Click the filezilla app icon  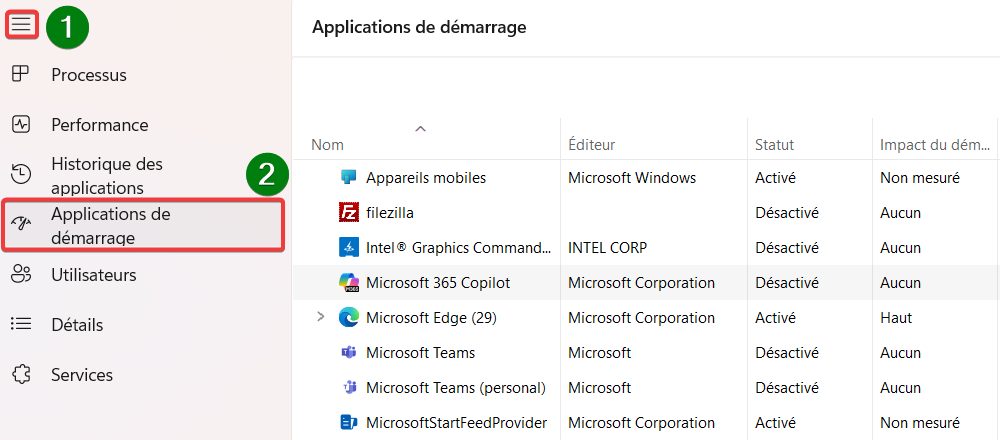[x=349, y=212]
